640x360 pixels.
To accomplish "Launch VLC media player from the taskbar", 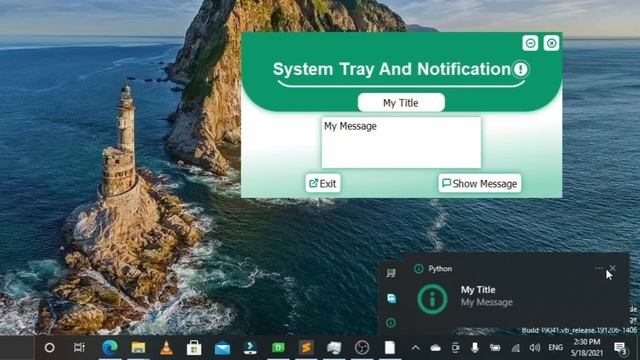I will click(x=166, y=348).
